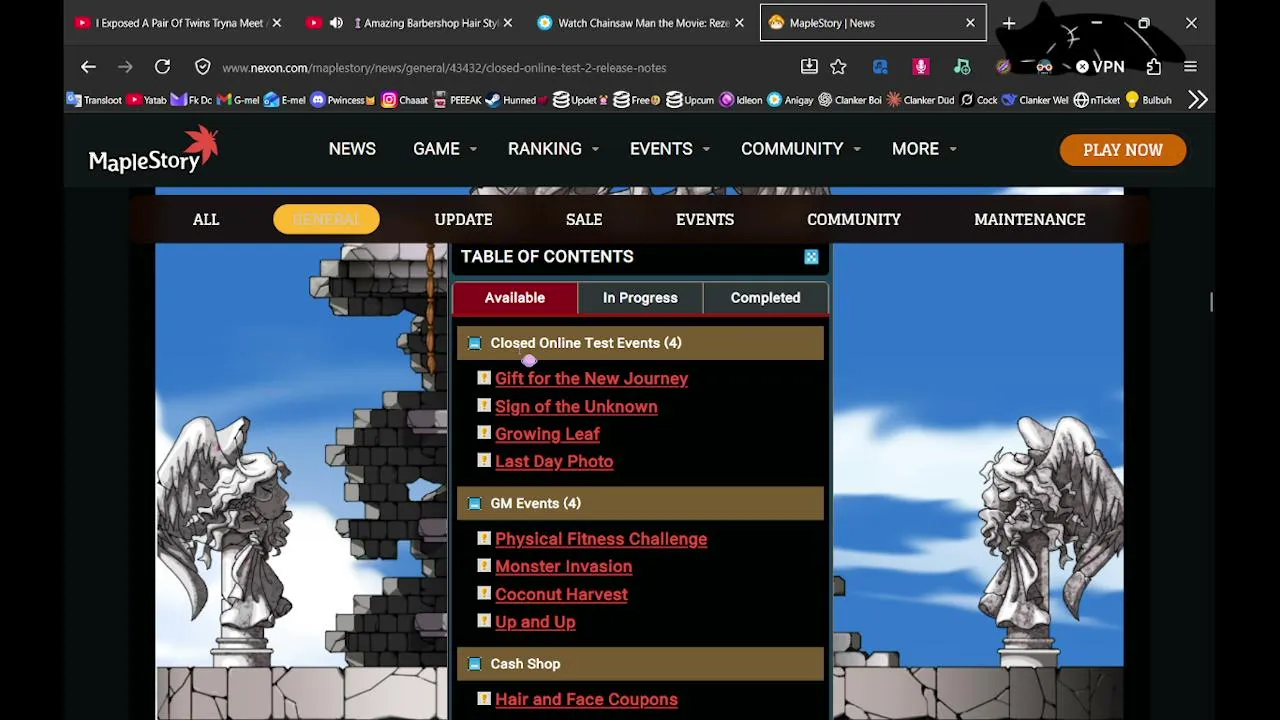This screenshot has height=720, width=1280.
Task: Open the Transloot bookmark
Action: [95, 100]
